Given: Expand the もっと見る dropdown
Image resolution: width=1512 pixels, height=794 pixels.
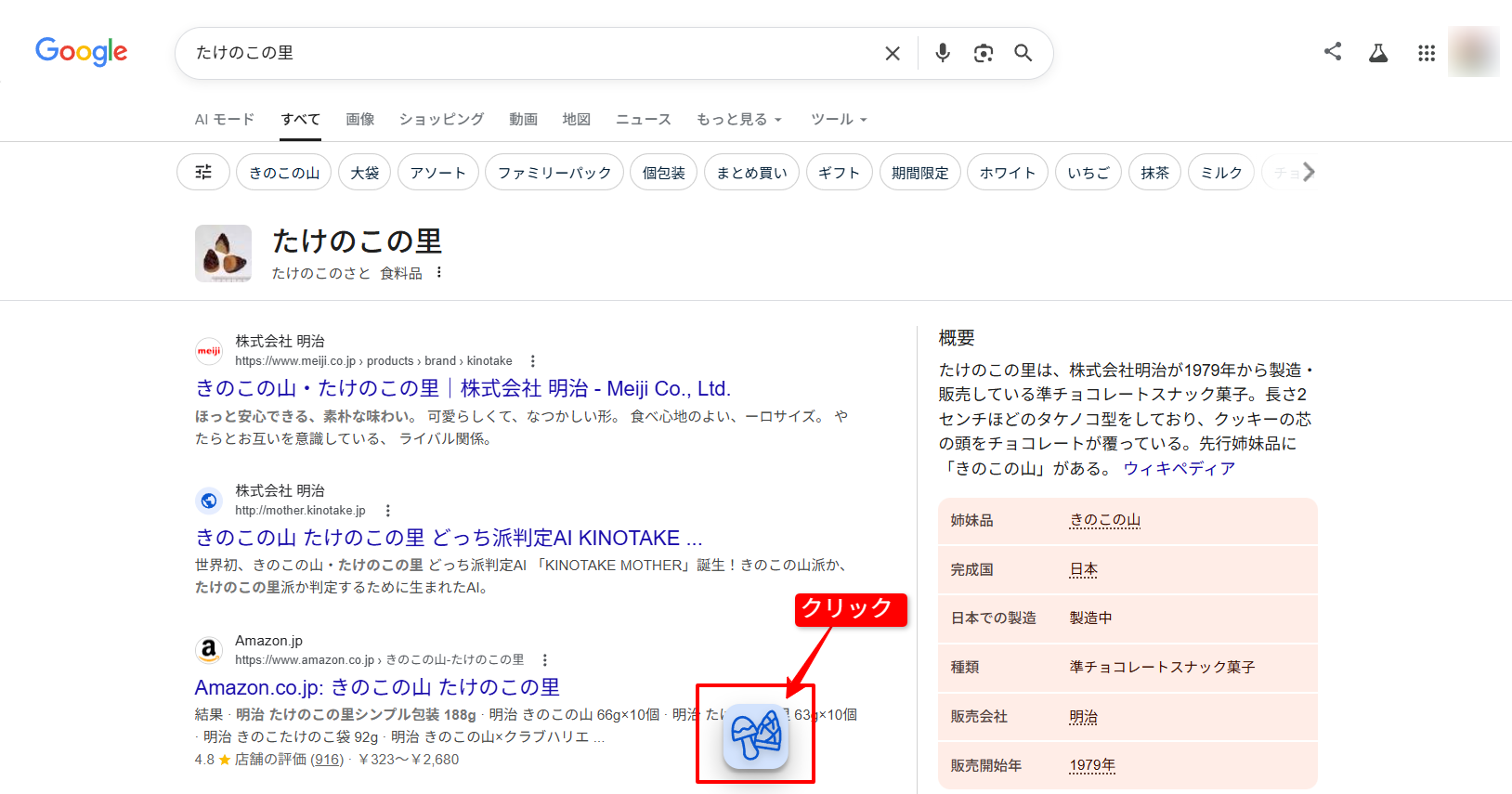Looking at the screenshot, I should pyautogui.click(x=738, y=120).
